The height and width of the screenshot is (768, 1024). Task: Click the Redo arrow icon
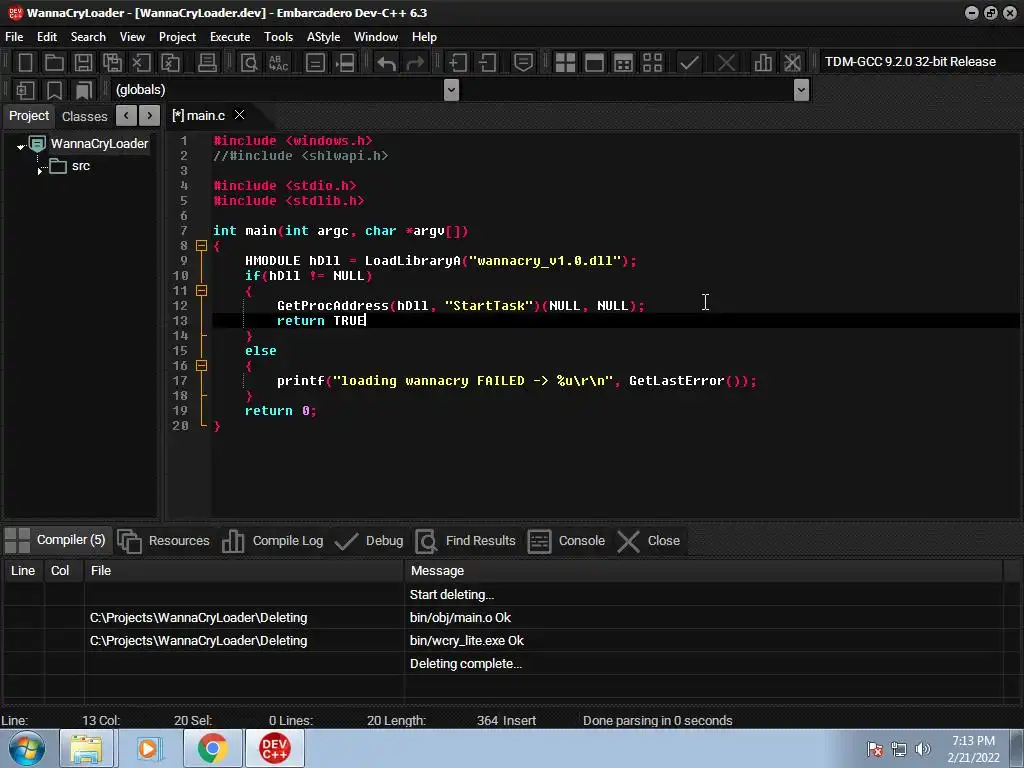[x=415, y=62]
